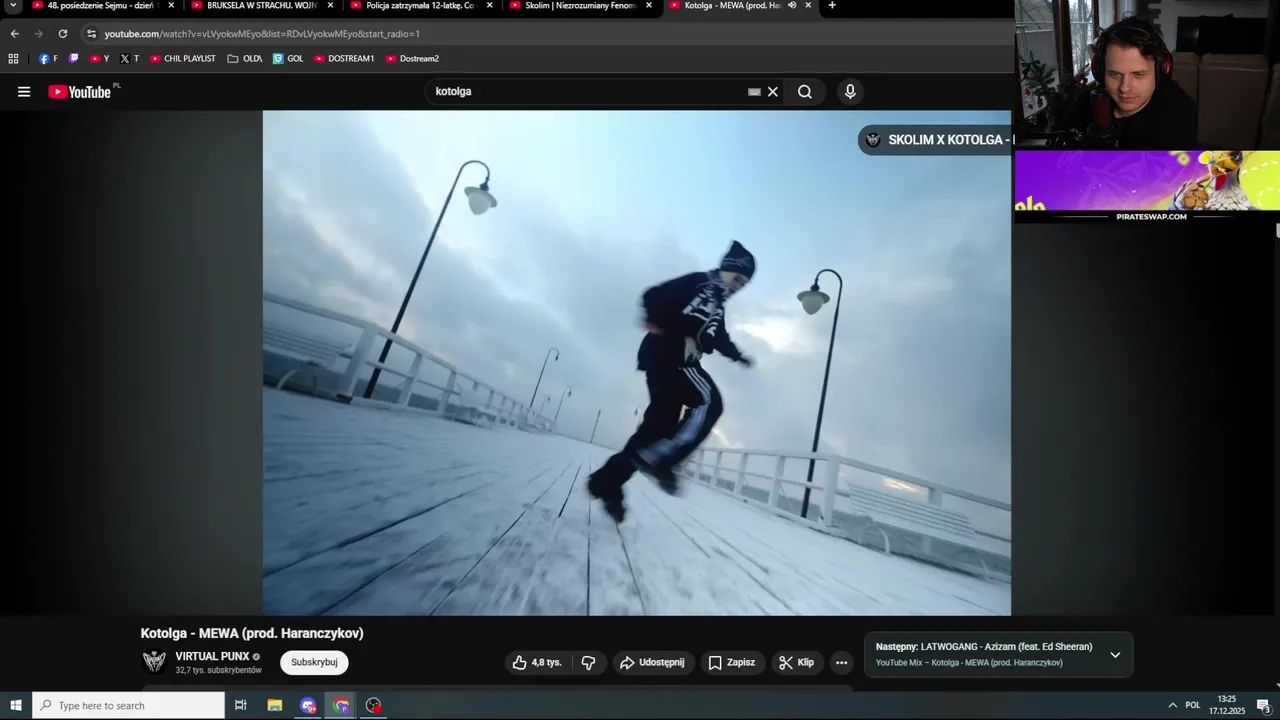Open the on-screen keyboard icon in search
Screen dimensions: 1280x720
point(754,92)
